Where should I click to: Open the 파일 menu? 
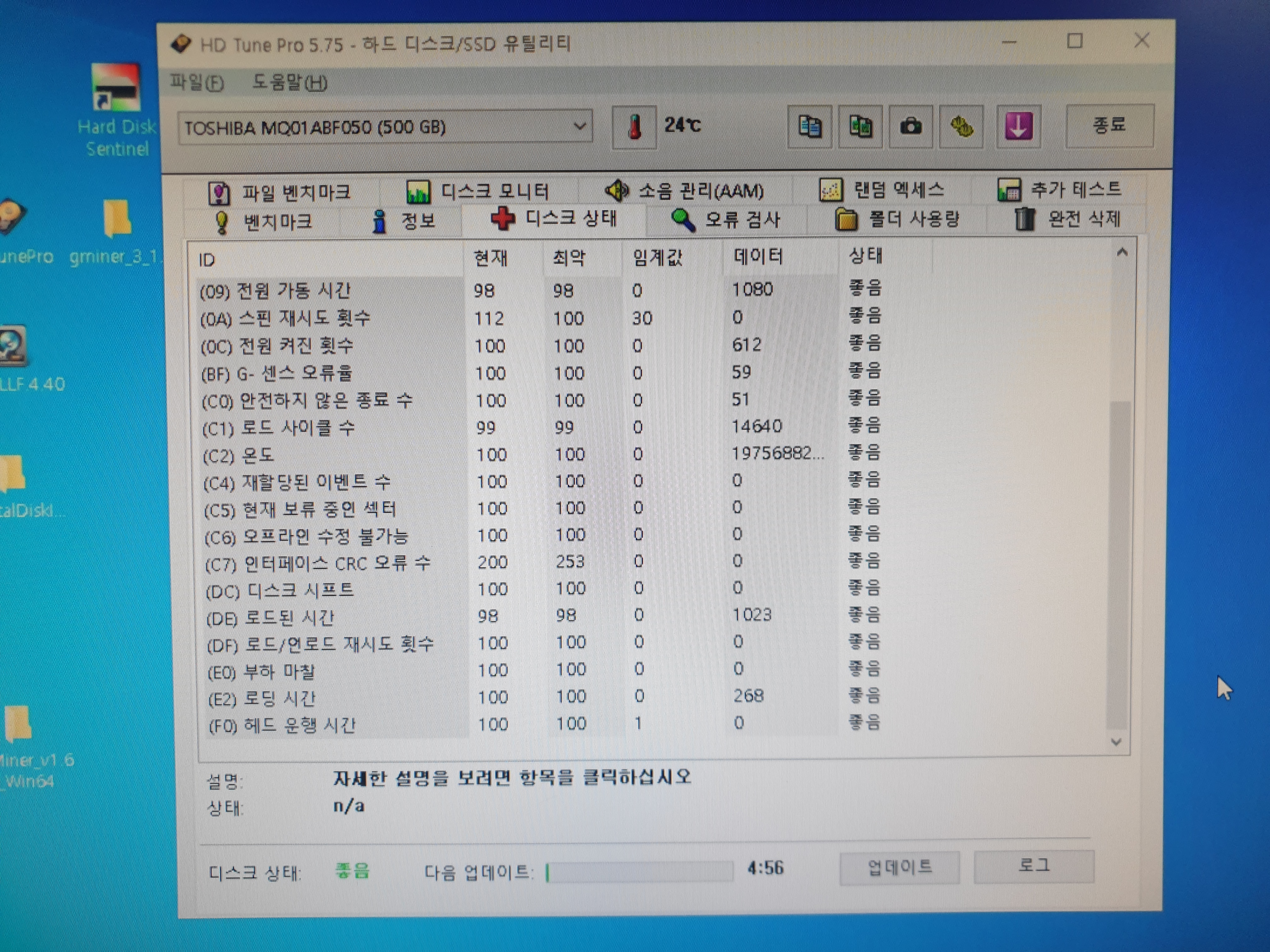pos(196,82)
